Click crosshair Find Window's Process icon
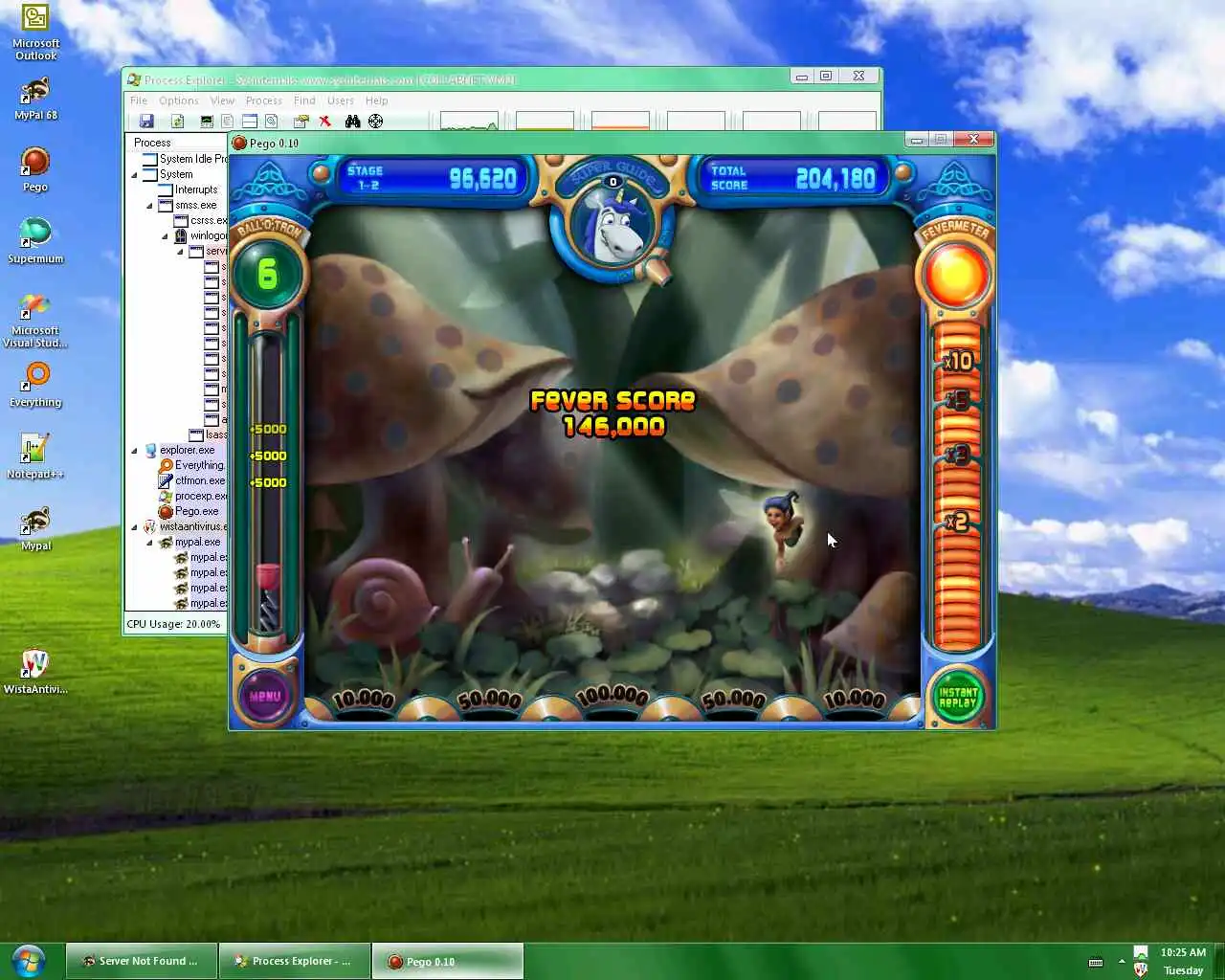This screenshot has width=1225, height=980. pos(375,122)
